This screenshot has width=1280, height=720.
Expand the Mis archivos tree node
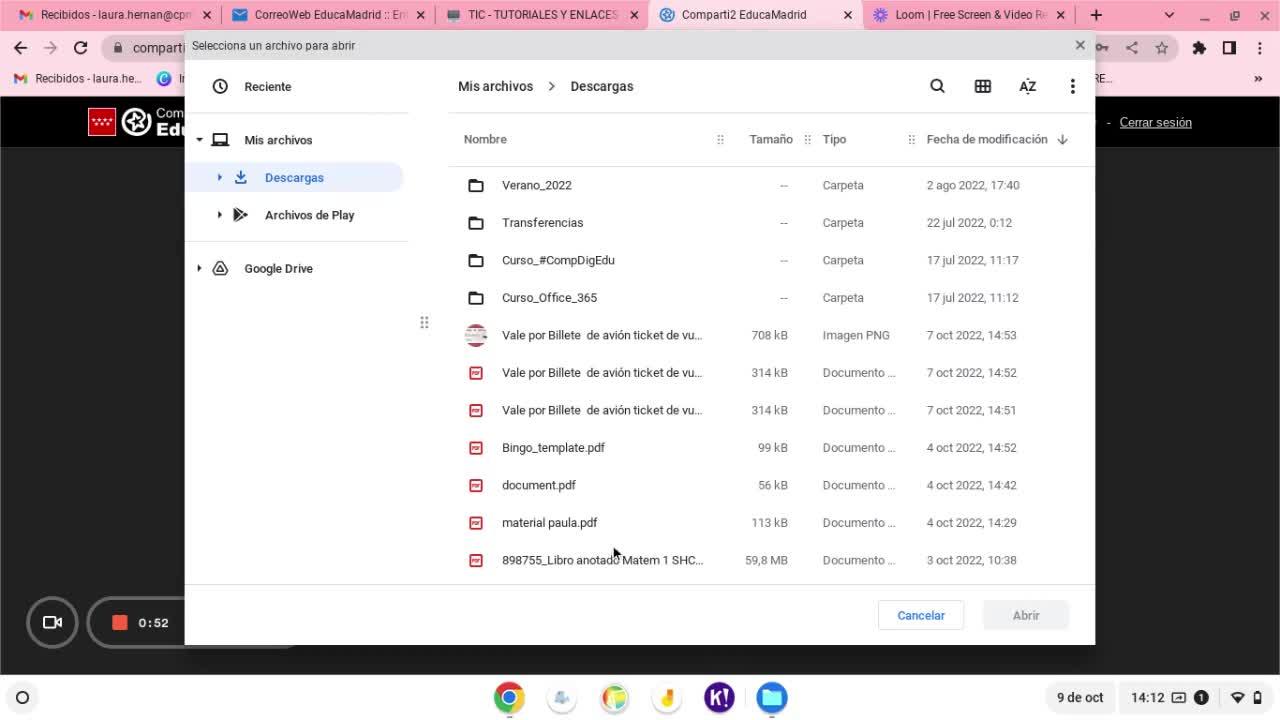coord(199,140)
